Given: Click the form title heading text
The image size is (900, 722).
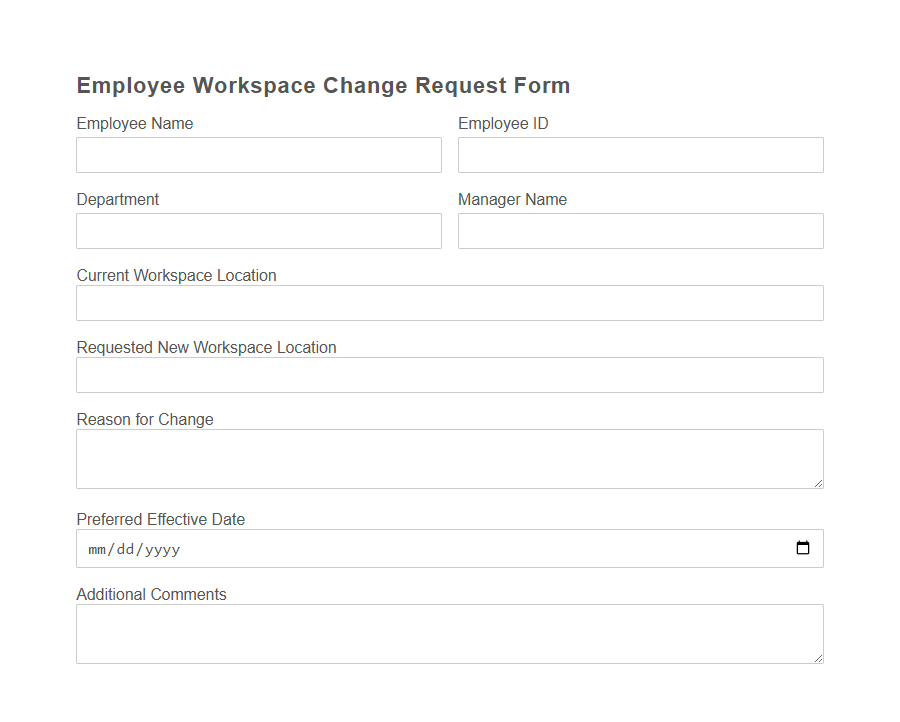Looking at the screenshot, I should point(323,86).
